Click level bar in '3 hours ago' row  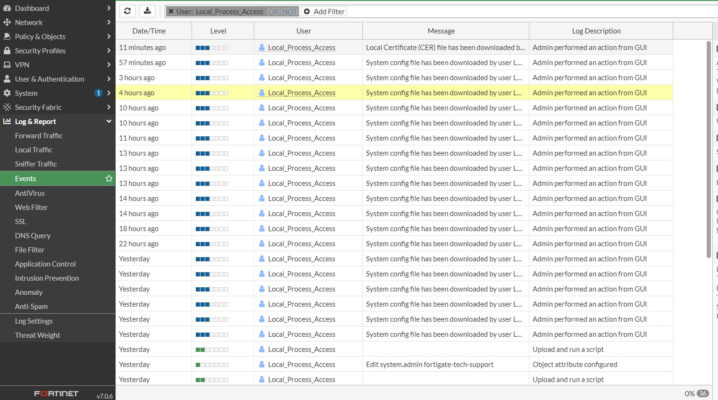coord(212,78)
